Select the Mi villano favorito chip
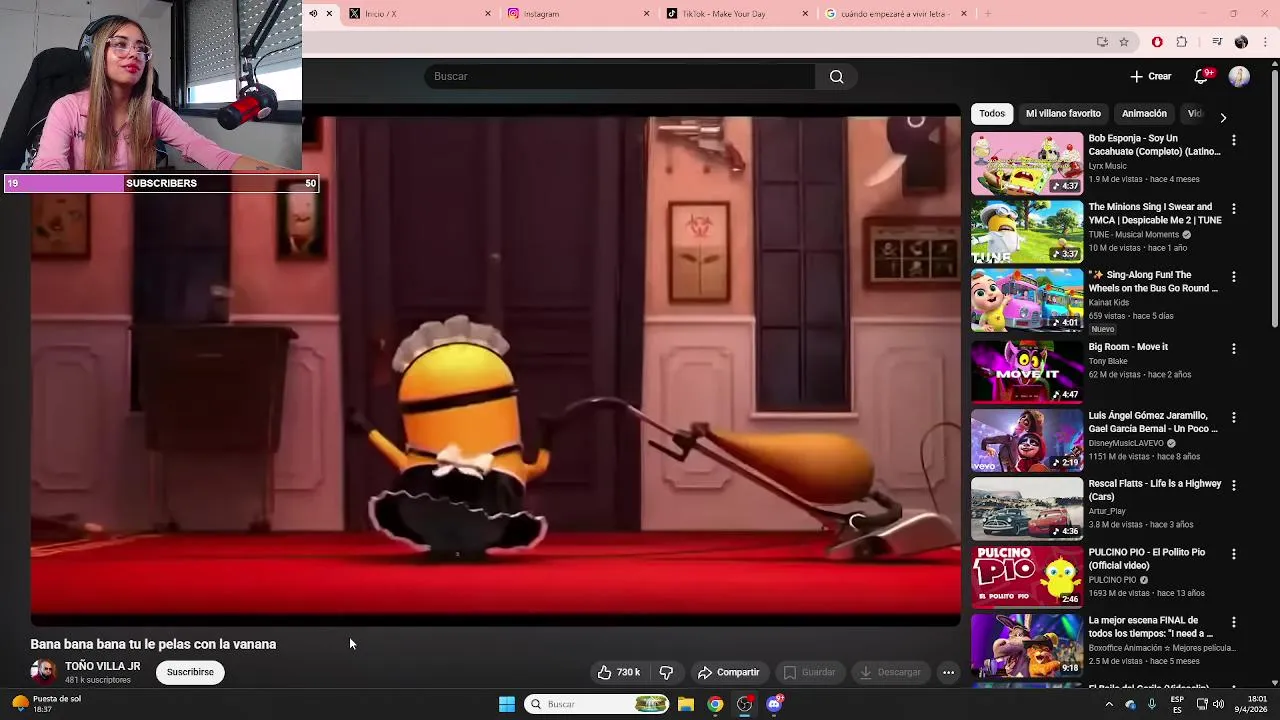The width and height of the screenshot is (1280, 720). (1063, 113)
